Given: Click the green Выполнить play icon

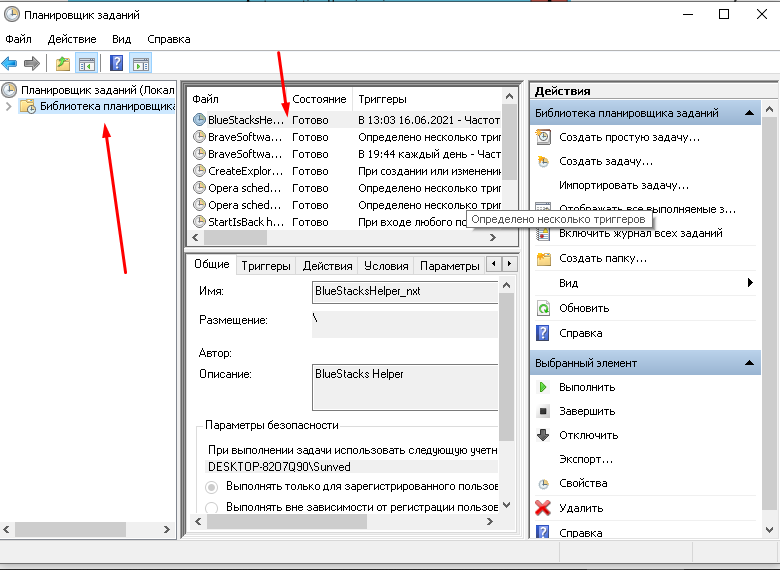Looking at the screenshot, I should 543,387.
